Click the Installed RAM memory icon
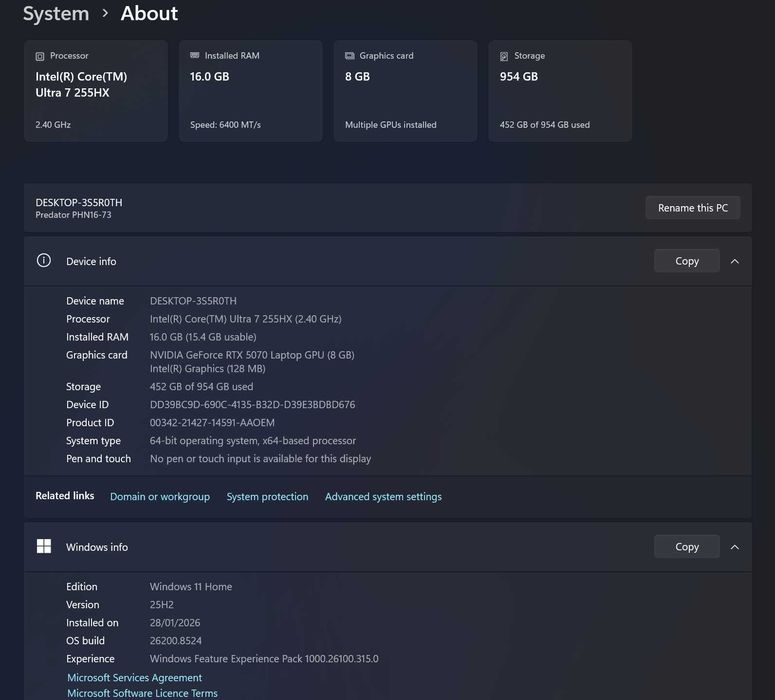The width and height of the screenshot is (775, 700). click(195, 55)
